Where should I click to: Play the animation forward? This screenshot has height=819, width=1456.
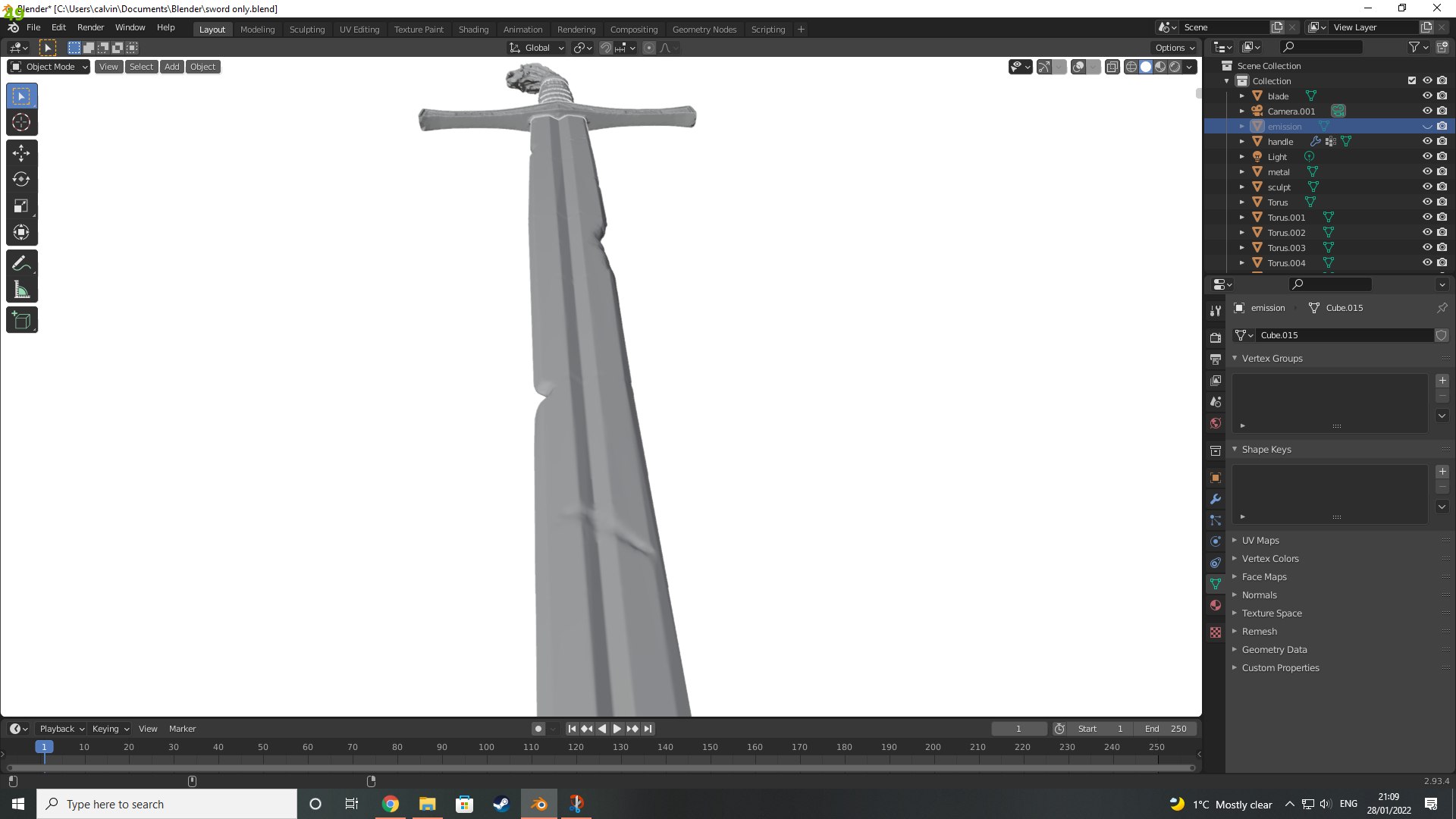(x=617, y=729)
